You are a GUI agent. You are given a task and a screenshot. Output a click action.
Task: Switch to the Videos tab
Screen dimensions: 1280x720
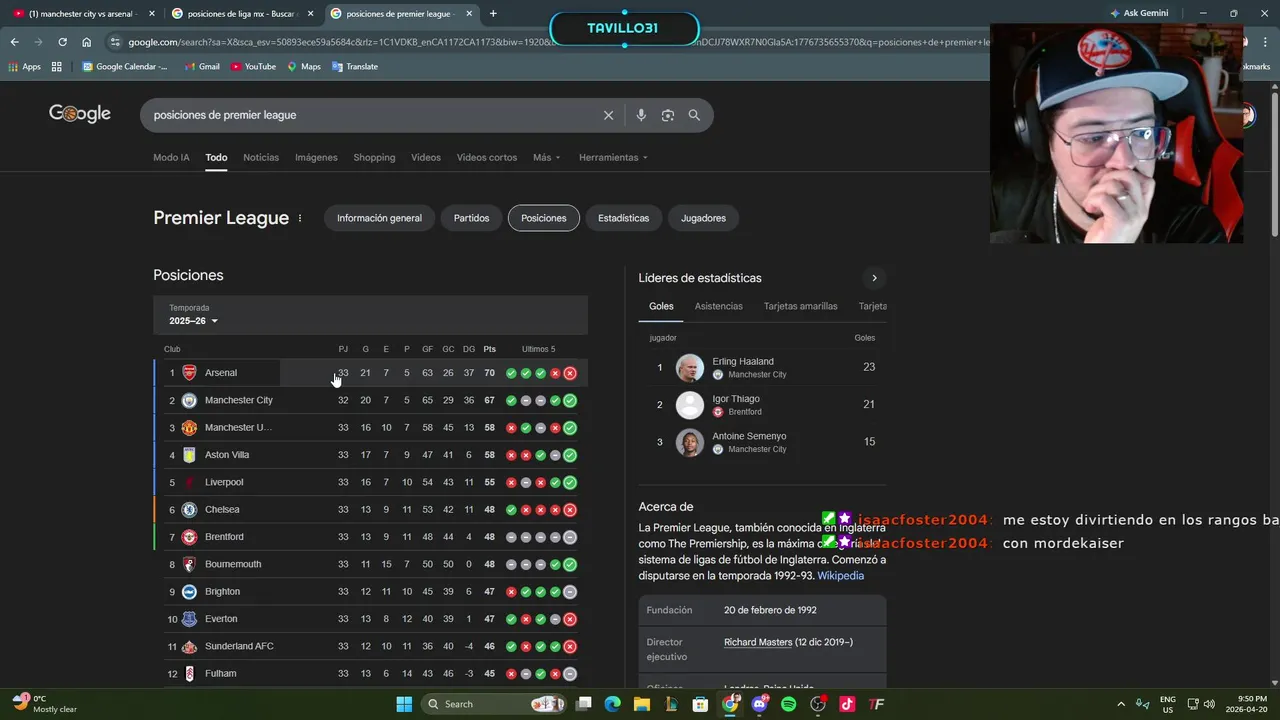[426, 157]
